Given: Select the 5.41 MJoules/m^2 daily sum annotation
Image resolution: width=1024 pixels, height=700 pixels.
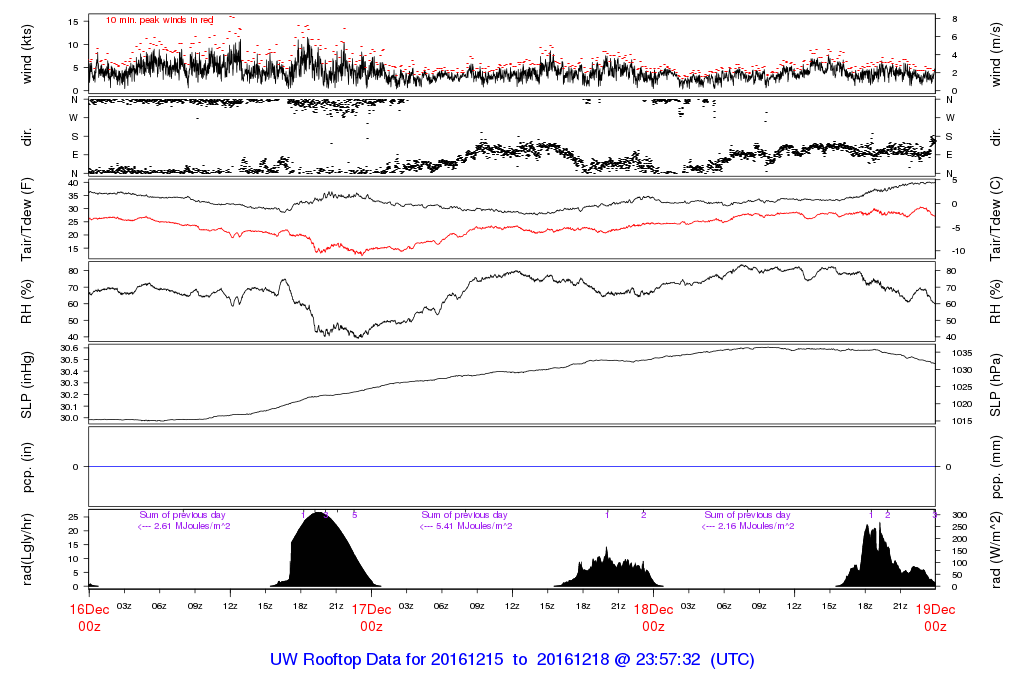Looking at the screenshot, I should tap(466, 526).
